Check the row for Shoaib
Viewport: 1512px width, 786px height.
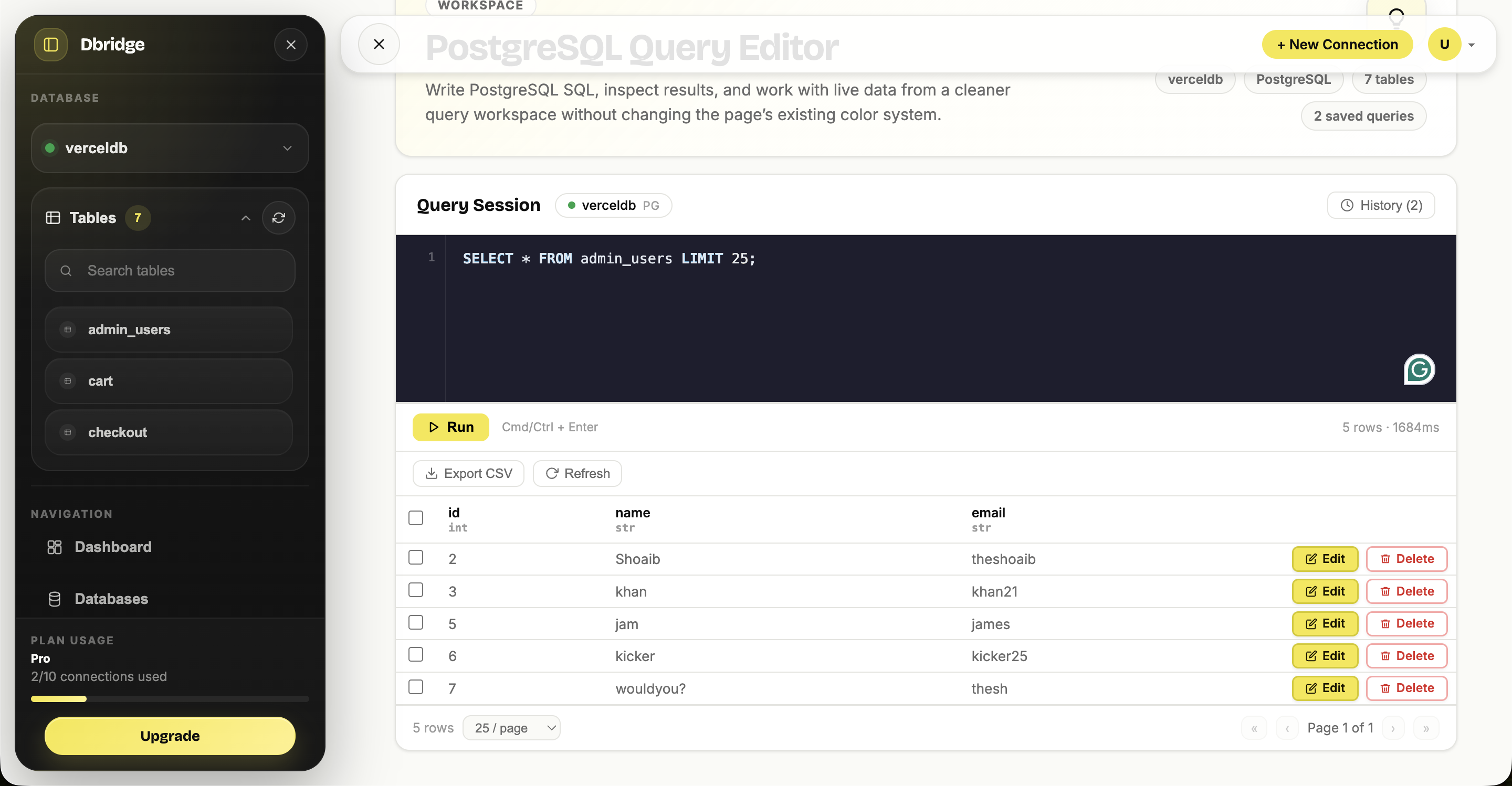(x=416, y=557)
